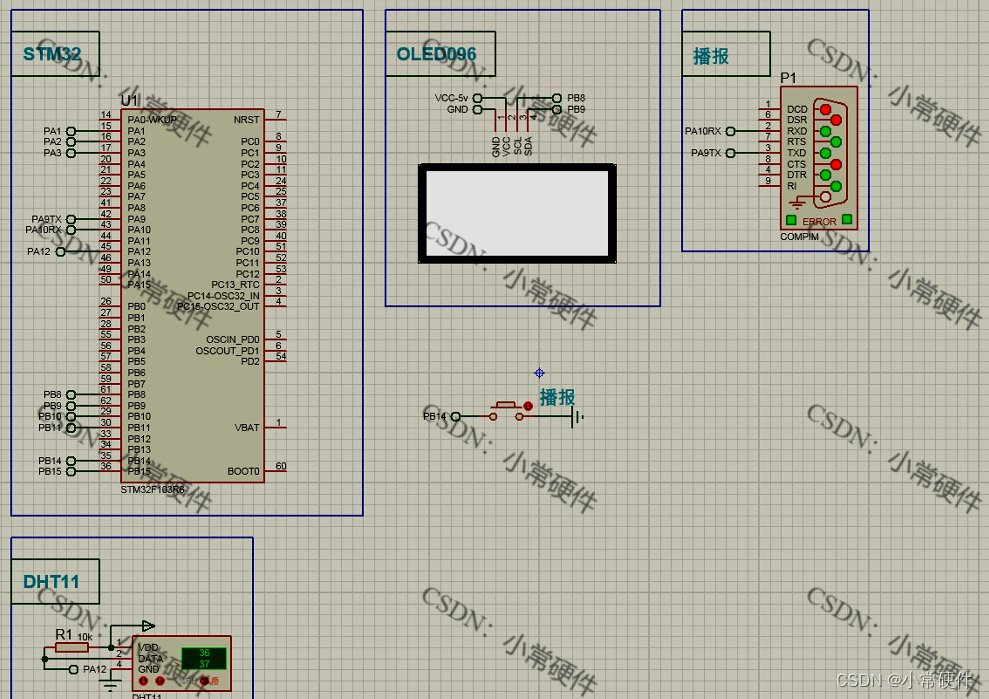Select the PB14 terminal beside the STM32 chip
Image resolution: width=989 pixels, height=699 pixels.
71,461
